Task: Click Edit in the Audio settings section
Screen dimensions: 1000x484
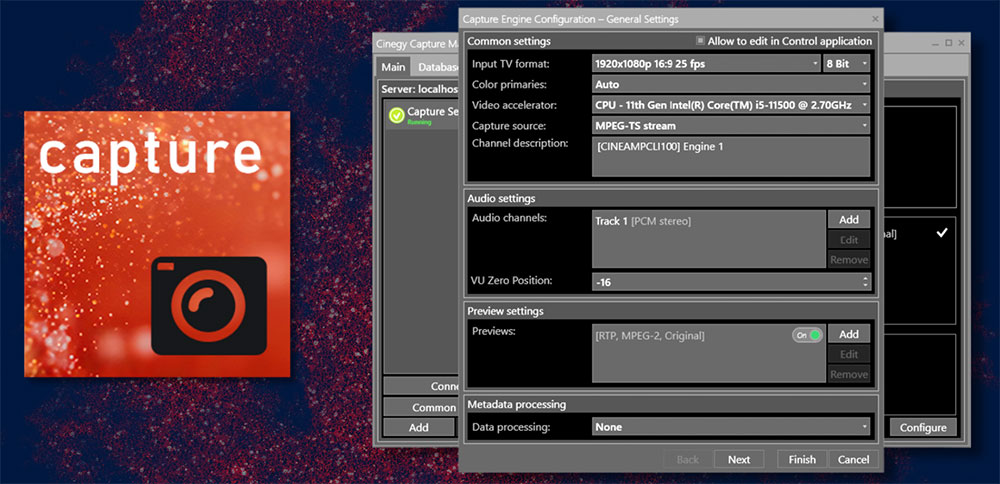Action: coord(849,240)
